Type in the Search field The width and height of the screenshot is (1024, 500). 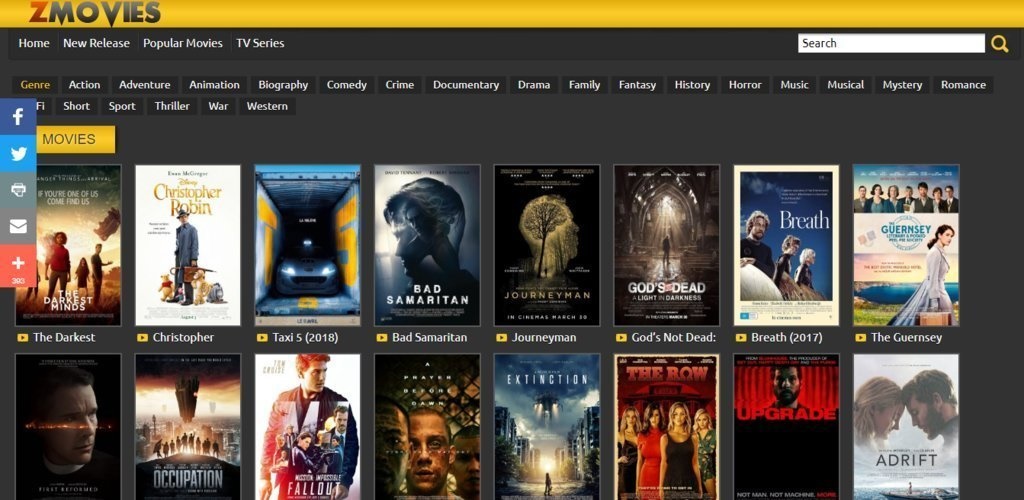(x=890, y=43)
